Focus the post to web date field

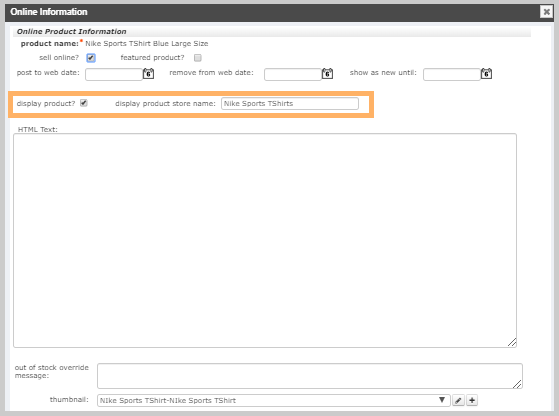(x=114, y=74)
